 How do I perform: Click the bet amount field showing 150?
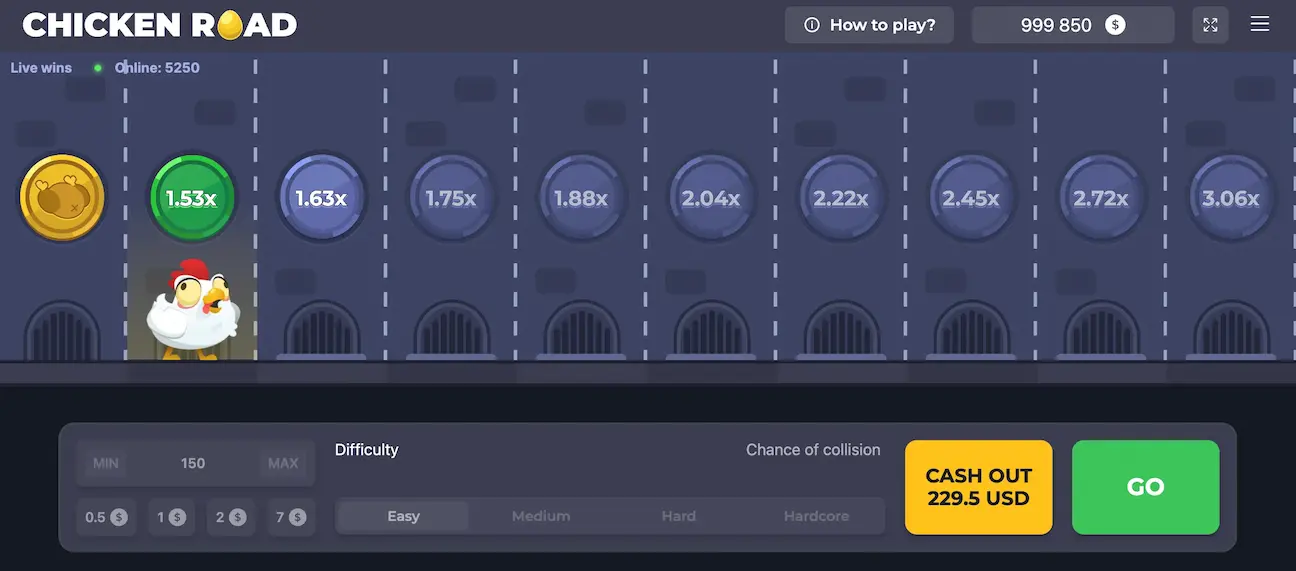[x=193, y=463]
